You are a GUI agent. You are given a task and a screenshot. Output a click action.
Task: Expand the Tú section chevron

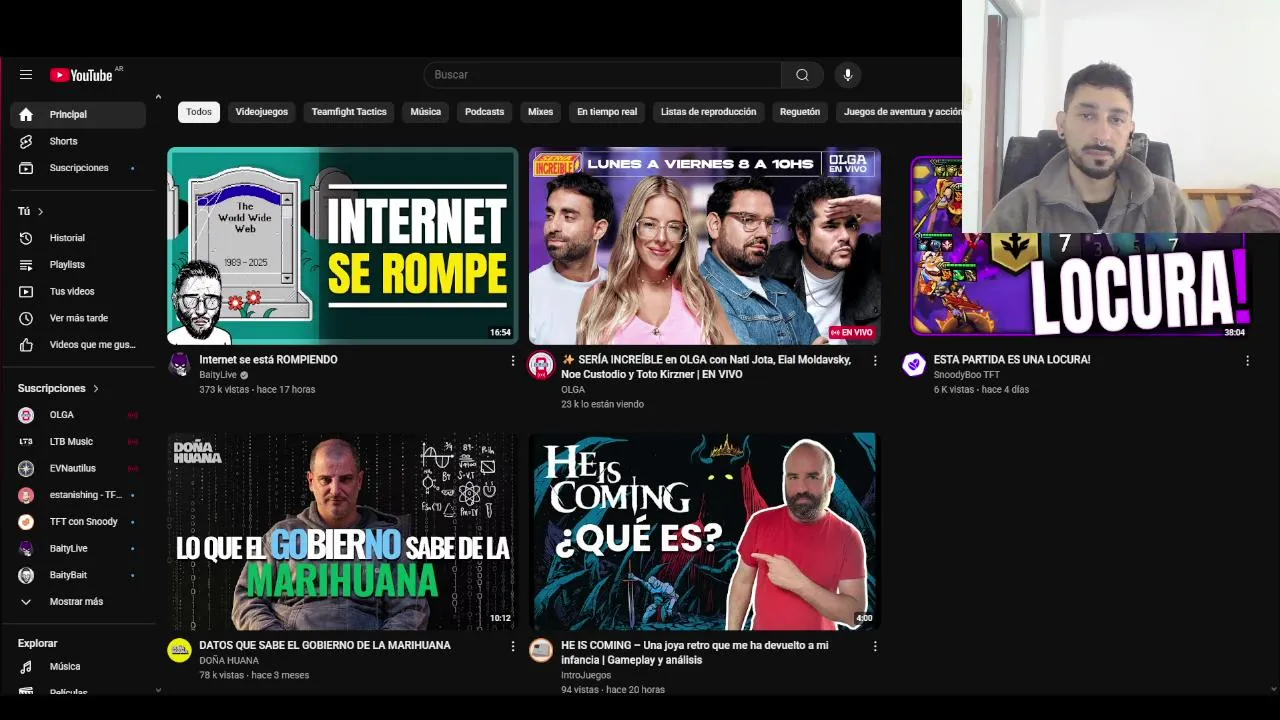tap(40, 212)
